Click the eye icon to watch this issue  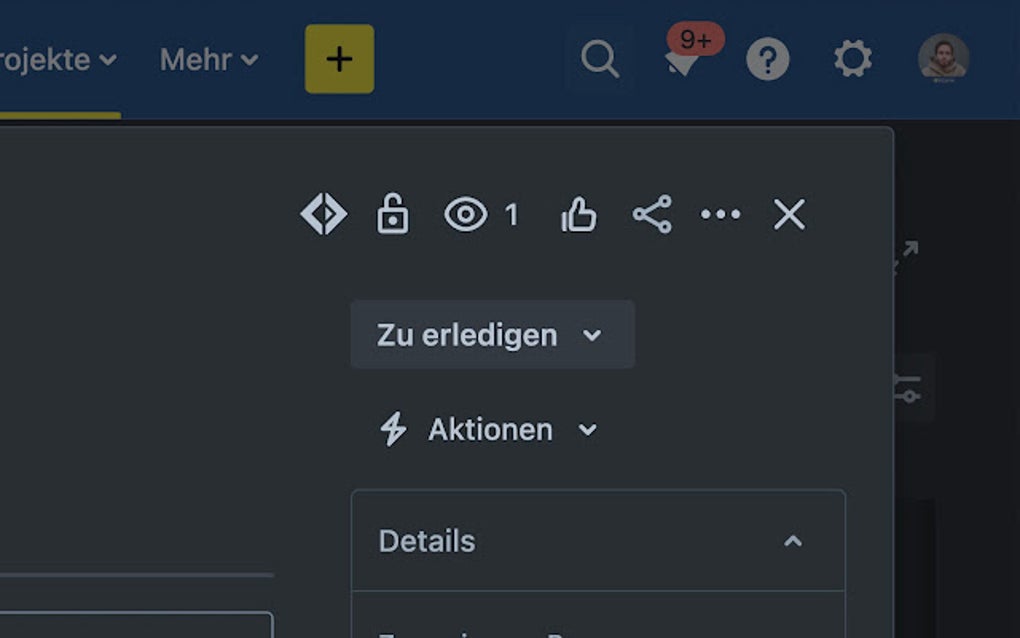pyautogui.click(x=464, y=213)
